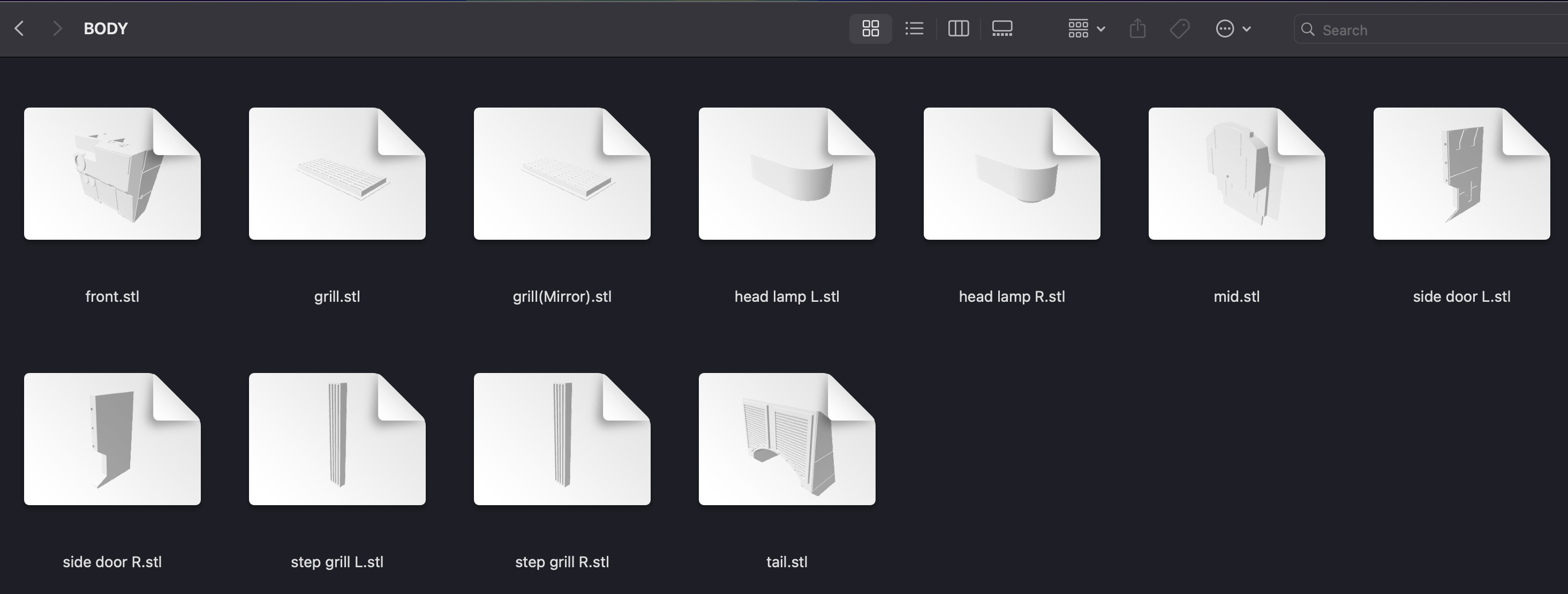Screen dimensions: 1568x594
Task: Click the search magnifier icon
Action: point(1308,29)
